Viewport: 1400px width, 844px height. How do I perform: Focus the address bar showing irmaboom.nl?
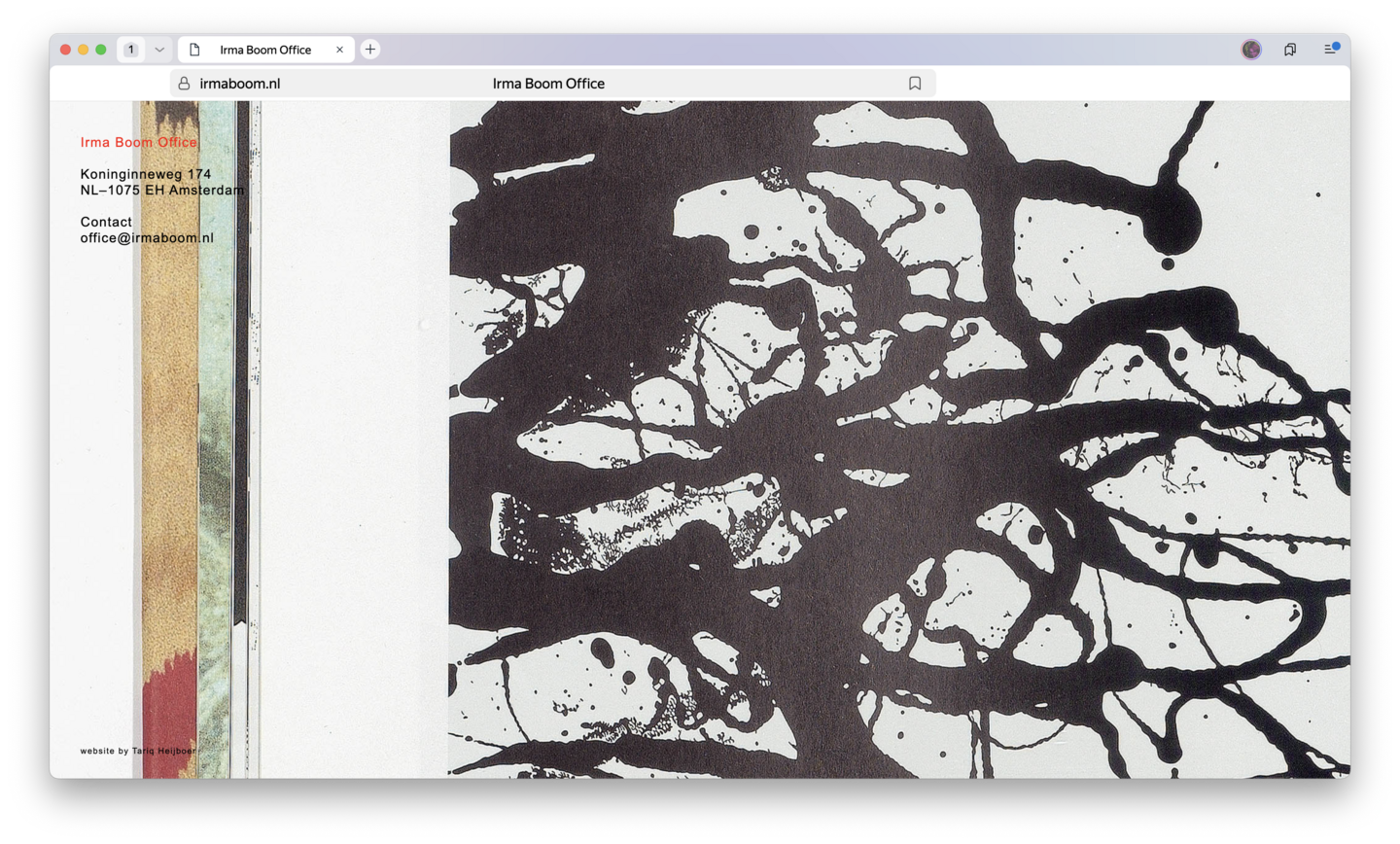pyautogui.click(x=552, y=84)
